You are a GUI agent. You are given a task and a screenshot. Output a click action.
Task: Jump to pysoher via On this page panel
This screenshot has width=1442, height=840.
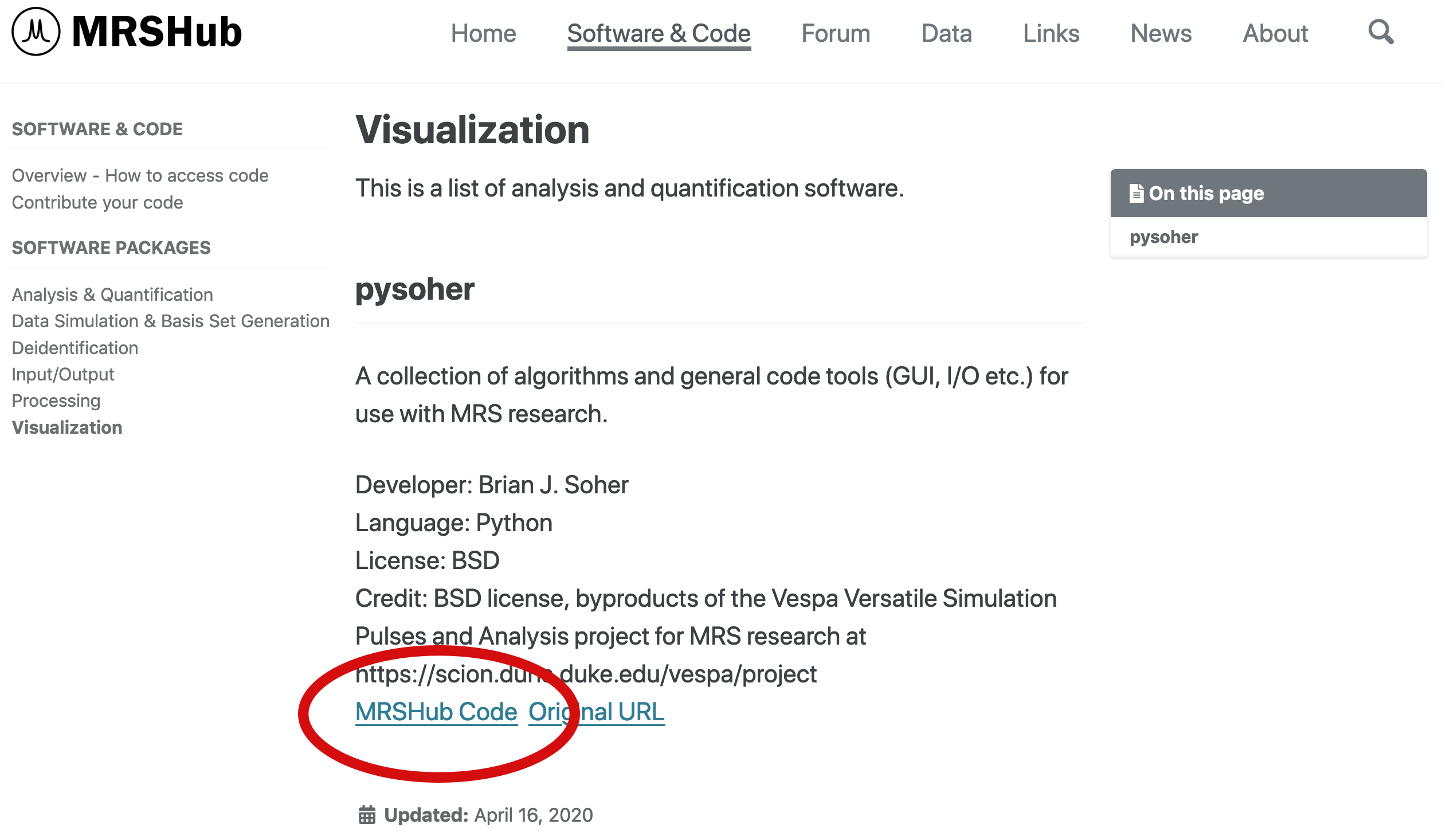pyautogui.click(x=1163, y=236)
